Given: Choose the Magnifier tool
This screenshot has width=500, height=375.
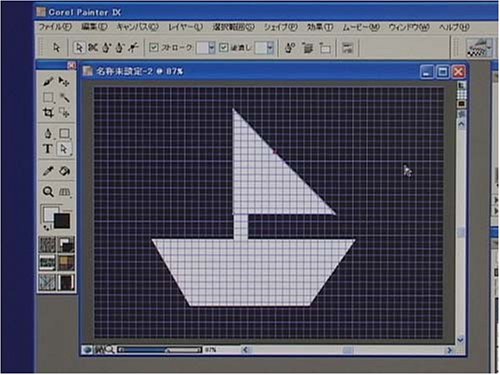Looking at the screenshot, I should 48,192.
